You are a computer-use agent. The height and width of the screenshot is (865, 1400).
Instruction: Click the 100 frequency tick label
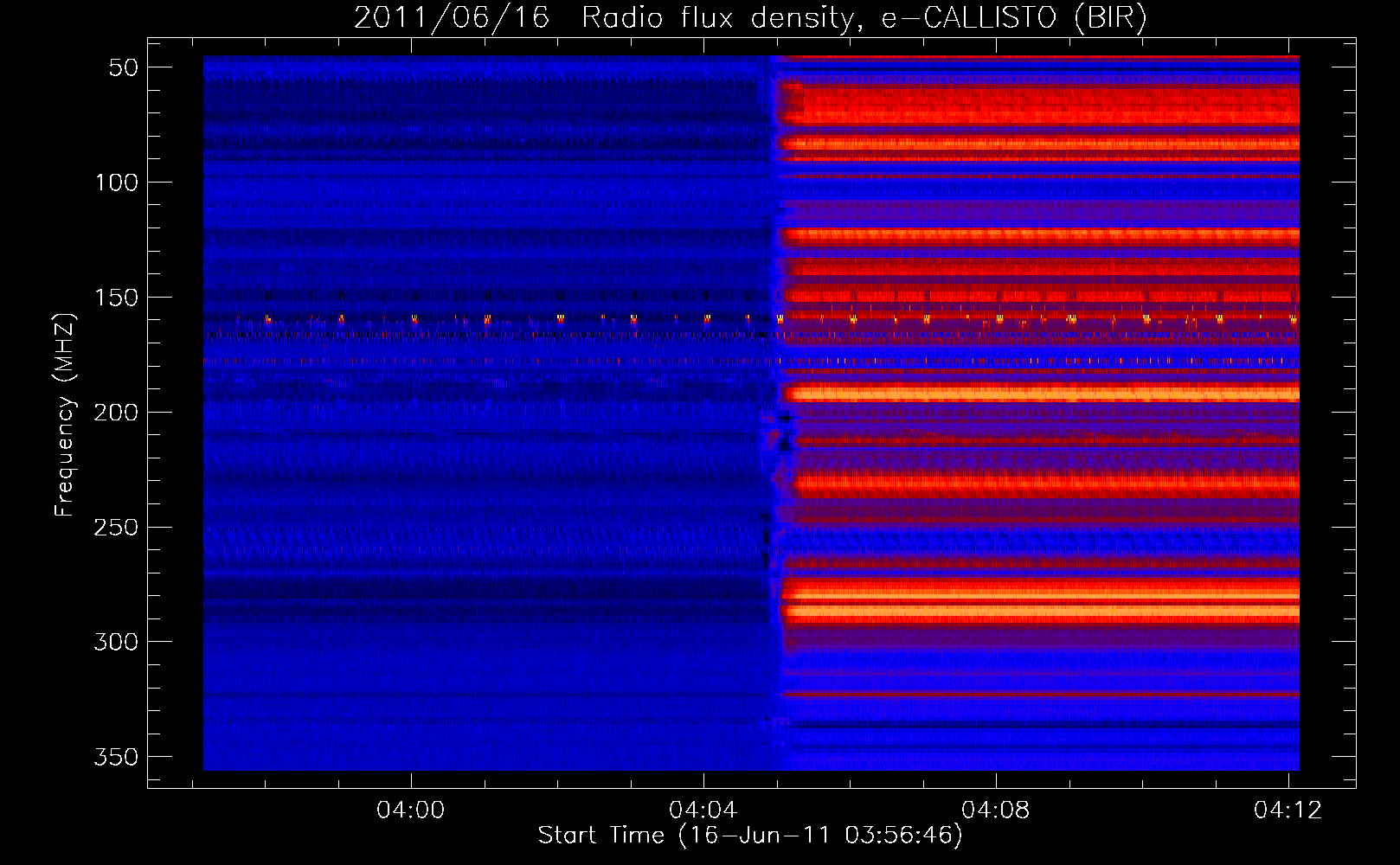116,183
